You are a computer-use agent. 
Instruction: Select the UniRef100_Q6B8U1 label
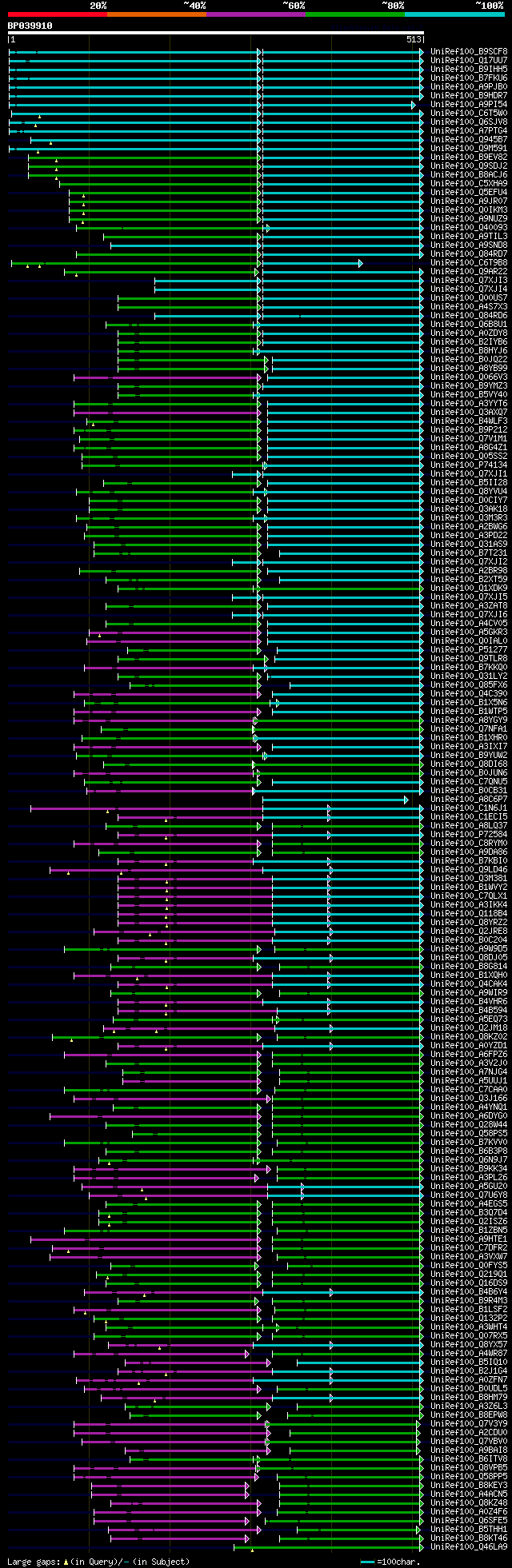(469, 324)
